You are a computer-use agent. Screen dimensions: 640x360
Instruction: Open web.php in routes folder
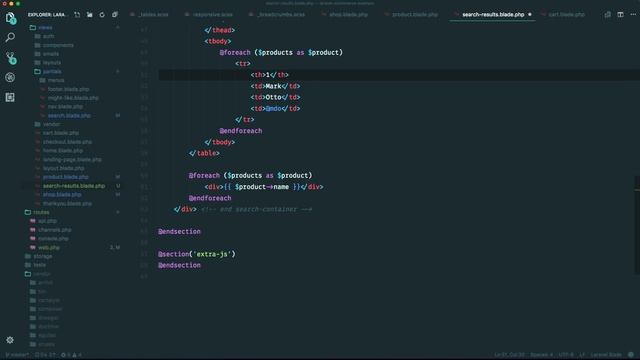pyautogui.click(x=49, y=247)
